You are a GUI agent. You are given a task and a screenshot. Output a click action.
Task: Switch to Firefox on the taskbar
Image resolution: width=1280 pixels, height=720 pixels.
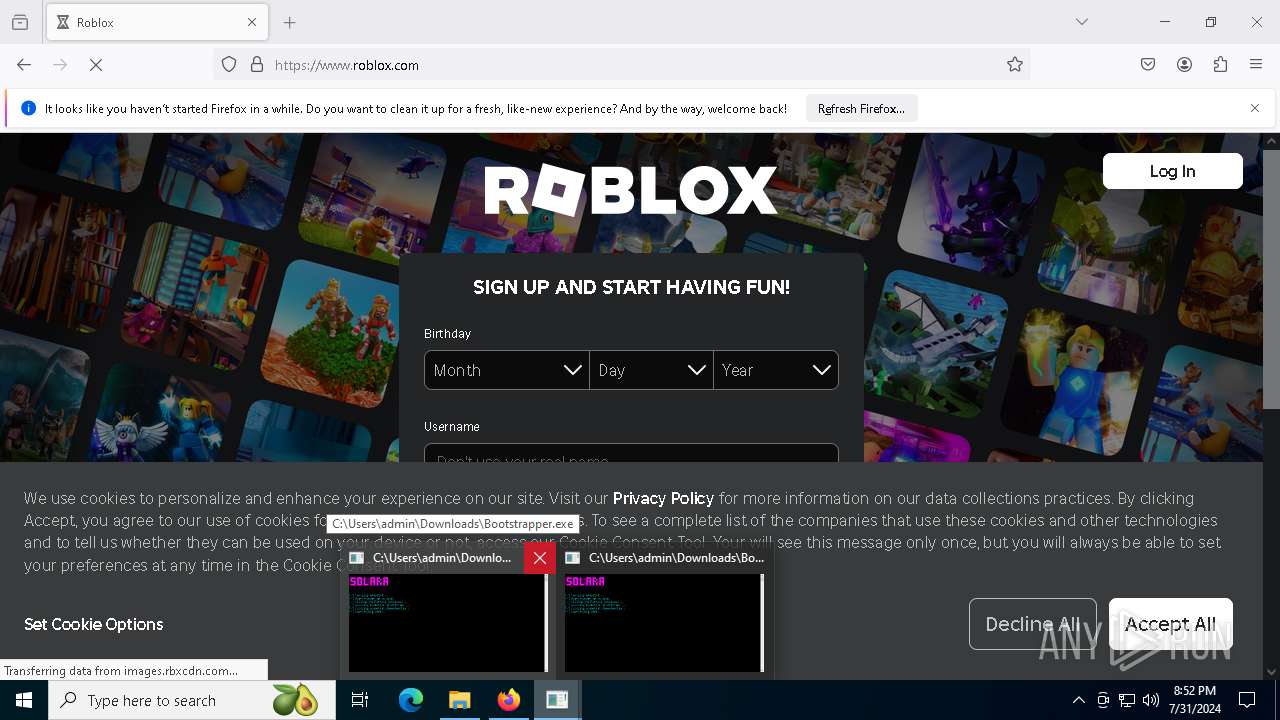coord(509,700)
